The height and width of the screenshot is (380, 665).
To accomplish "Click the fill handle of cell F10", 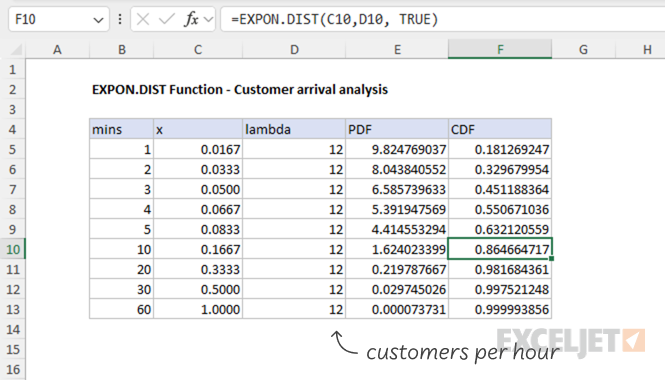I will point(551,258).
